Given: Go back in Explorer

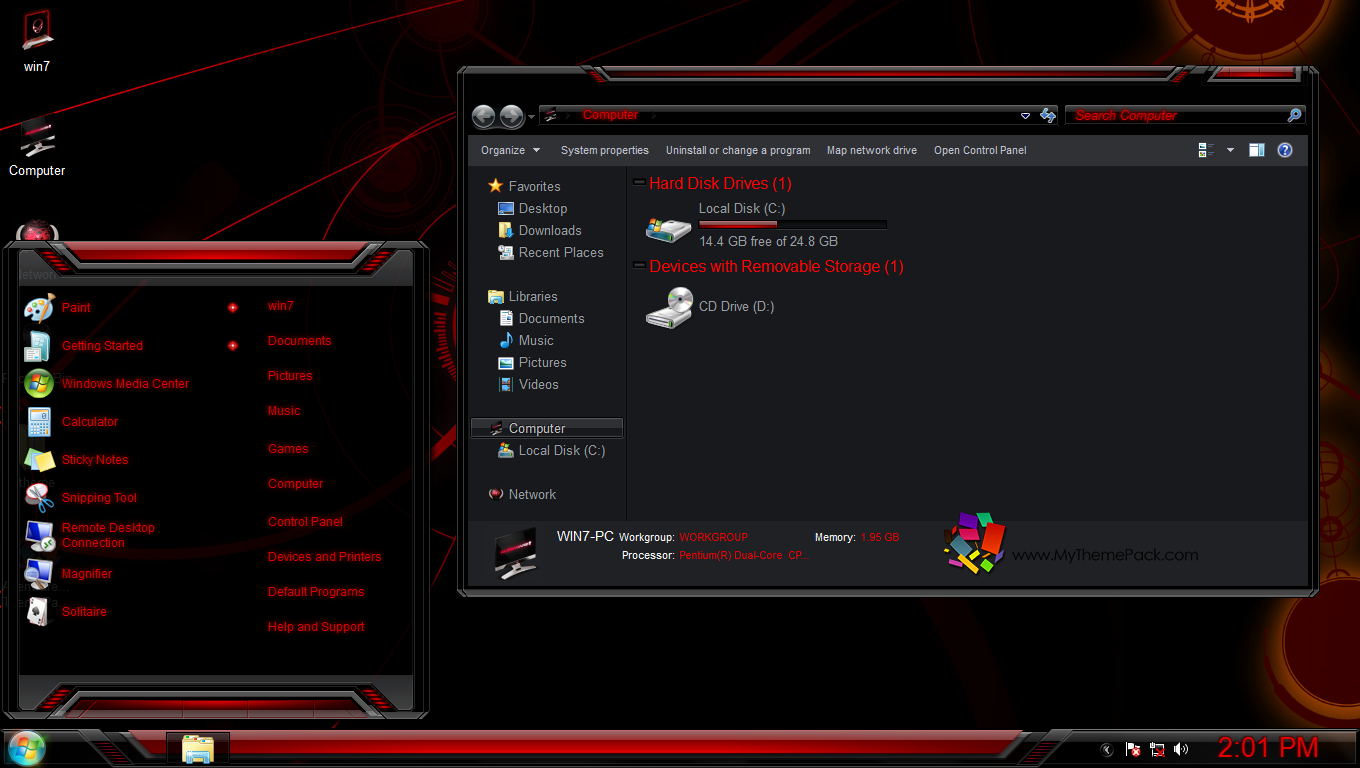Looking at the screenshot, I should pos(484,116).
